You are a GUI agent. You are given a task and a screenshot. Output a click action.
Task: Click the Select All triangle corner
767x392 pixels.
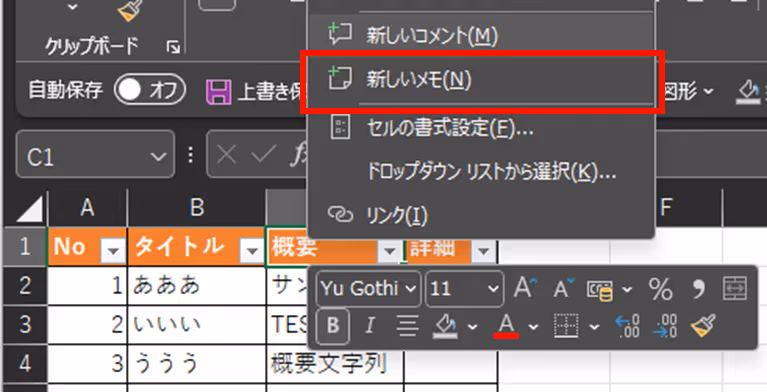point(30,210)
